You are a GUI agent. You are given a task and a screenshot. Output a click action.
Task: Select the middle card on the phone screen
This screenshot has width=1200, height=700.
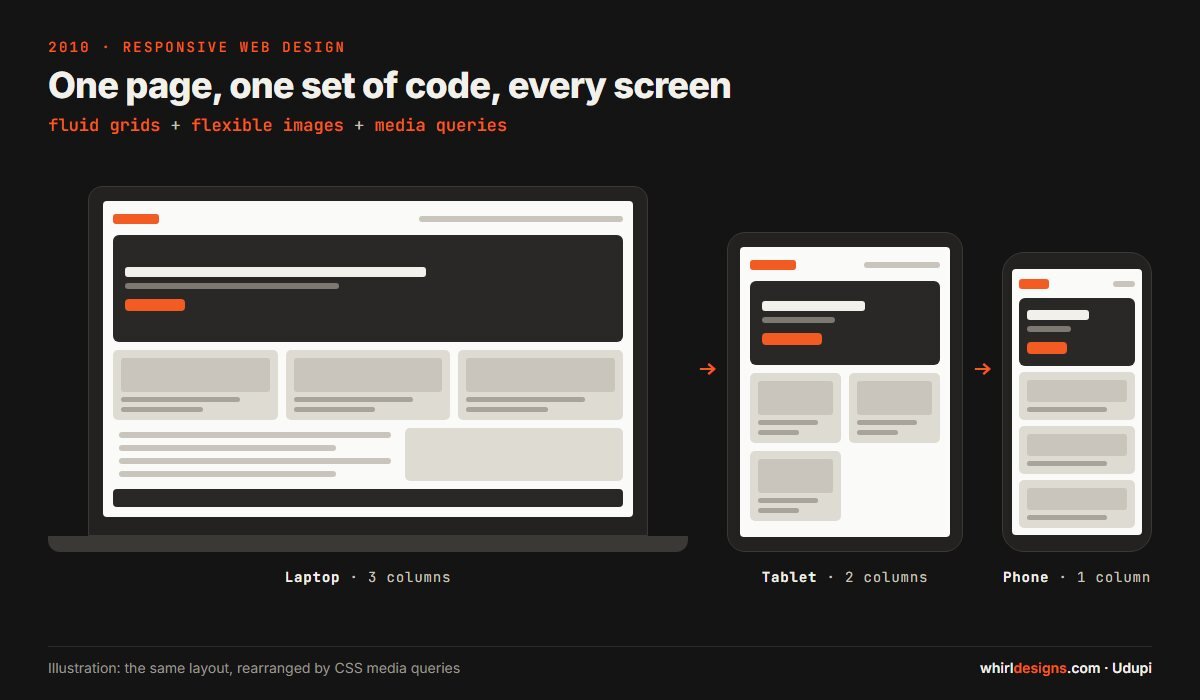click(x=1077, y=450)
